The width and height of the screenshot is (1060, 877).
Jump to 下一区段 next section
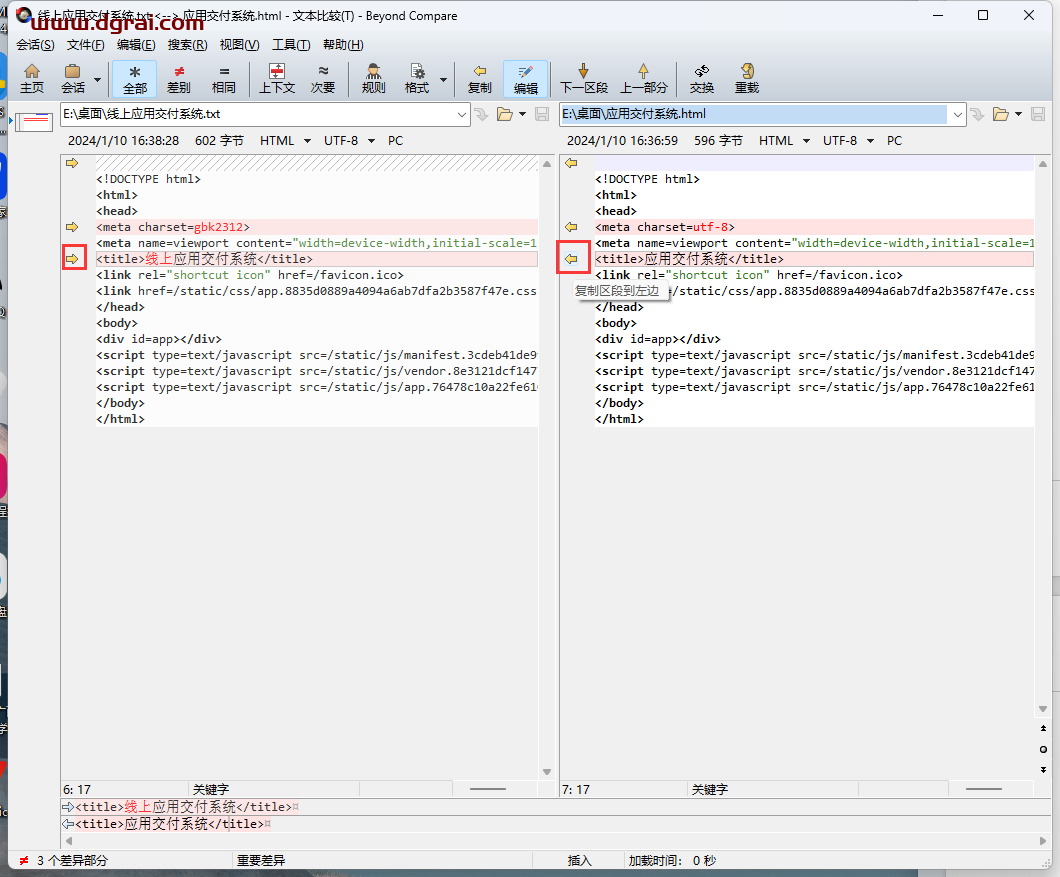tap(583, 78)
